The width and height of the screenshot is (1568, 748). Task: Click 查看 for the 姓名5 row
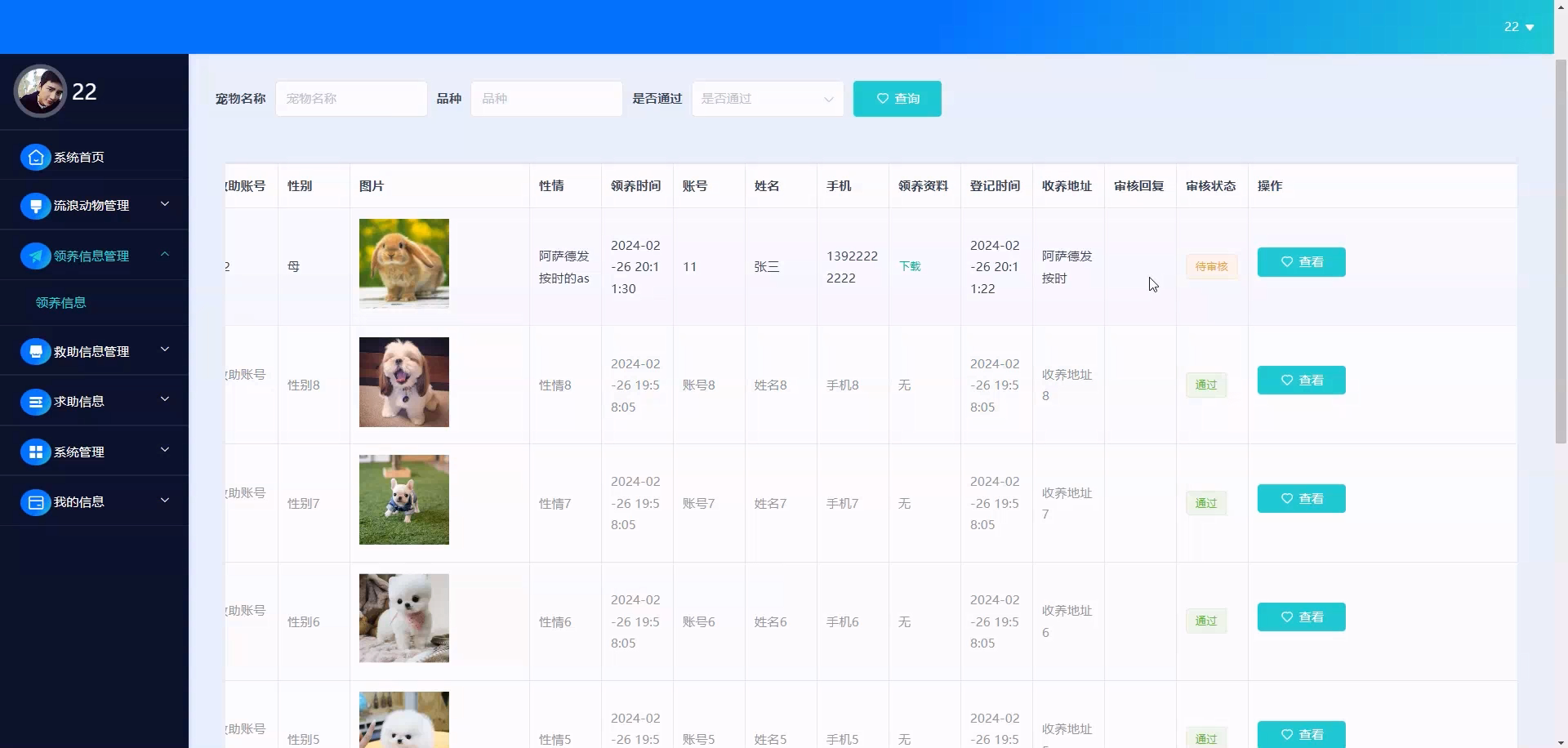1301,735
